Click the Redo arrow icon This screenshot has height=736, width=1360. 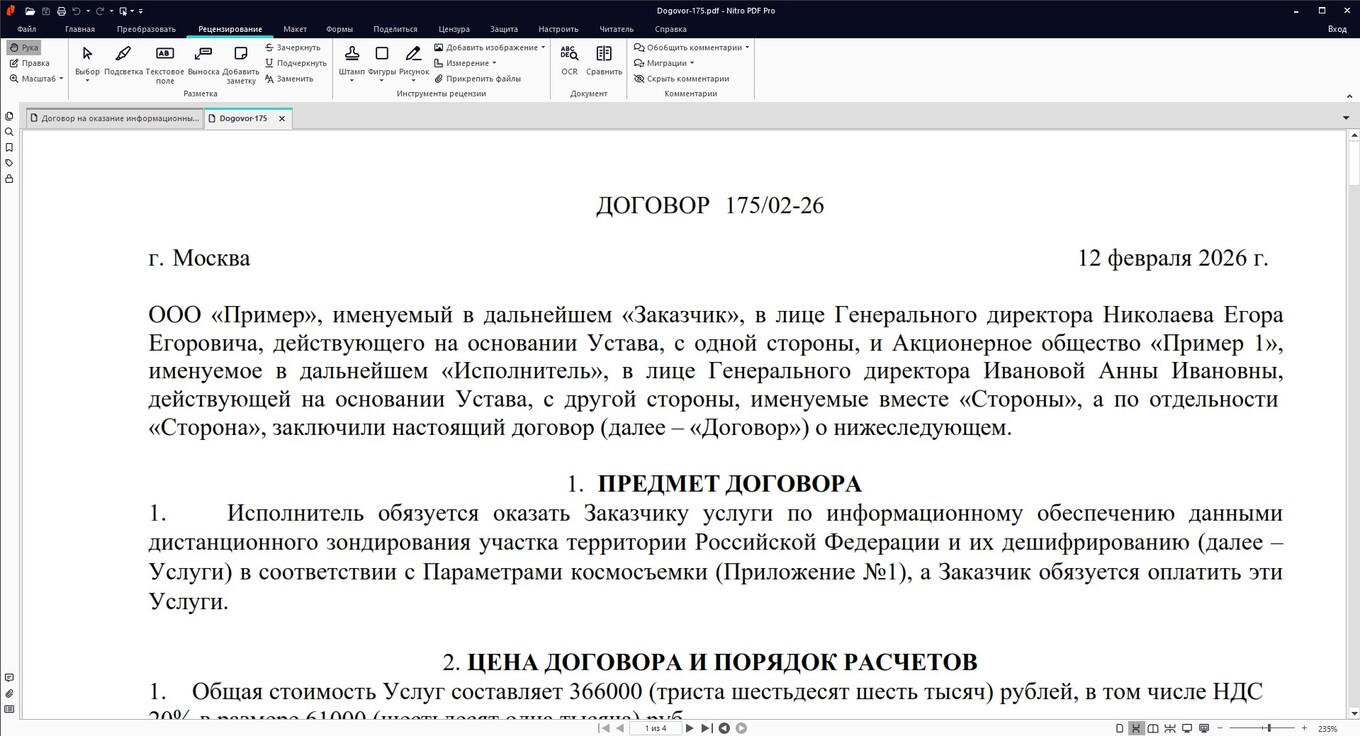[x=100, y=11]
